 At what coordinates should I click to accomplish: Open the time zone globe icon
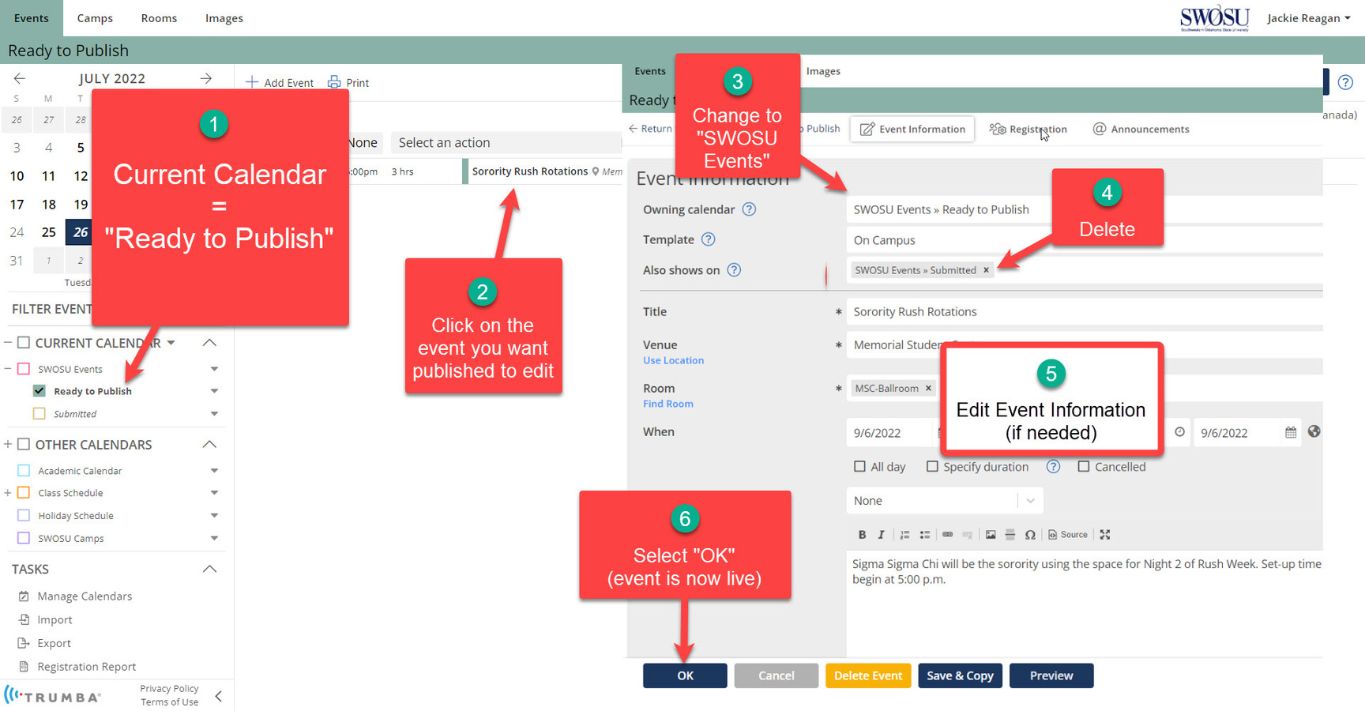tap(1314, 432)
